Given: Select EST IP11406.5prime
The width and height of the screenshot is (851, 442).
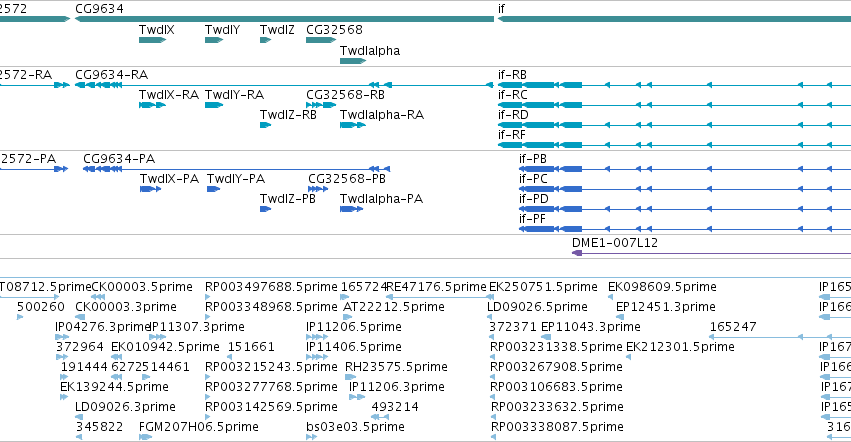Looking at the screenshot, I should 354,347.
